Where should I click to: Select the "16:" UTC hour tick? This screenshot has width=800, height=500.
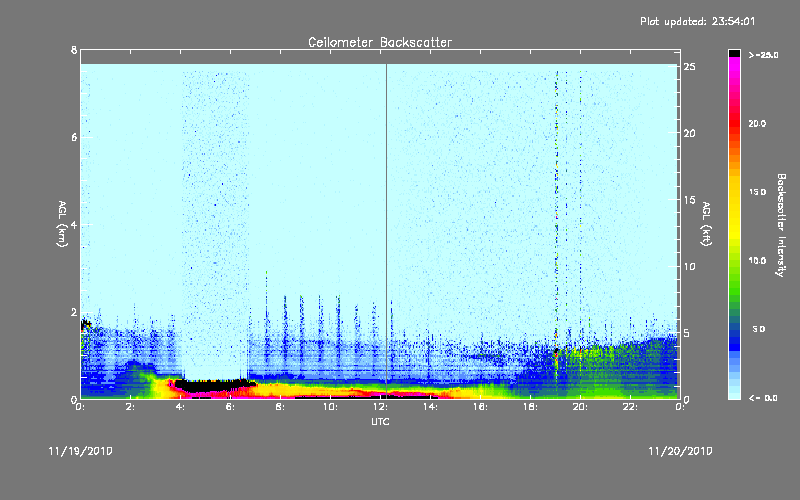click(x=480, y=407)
